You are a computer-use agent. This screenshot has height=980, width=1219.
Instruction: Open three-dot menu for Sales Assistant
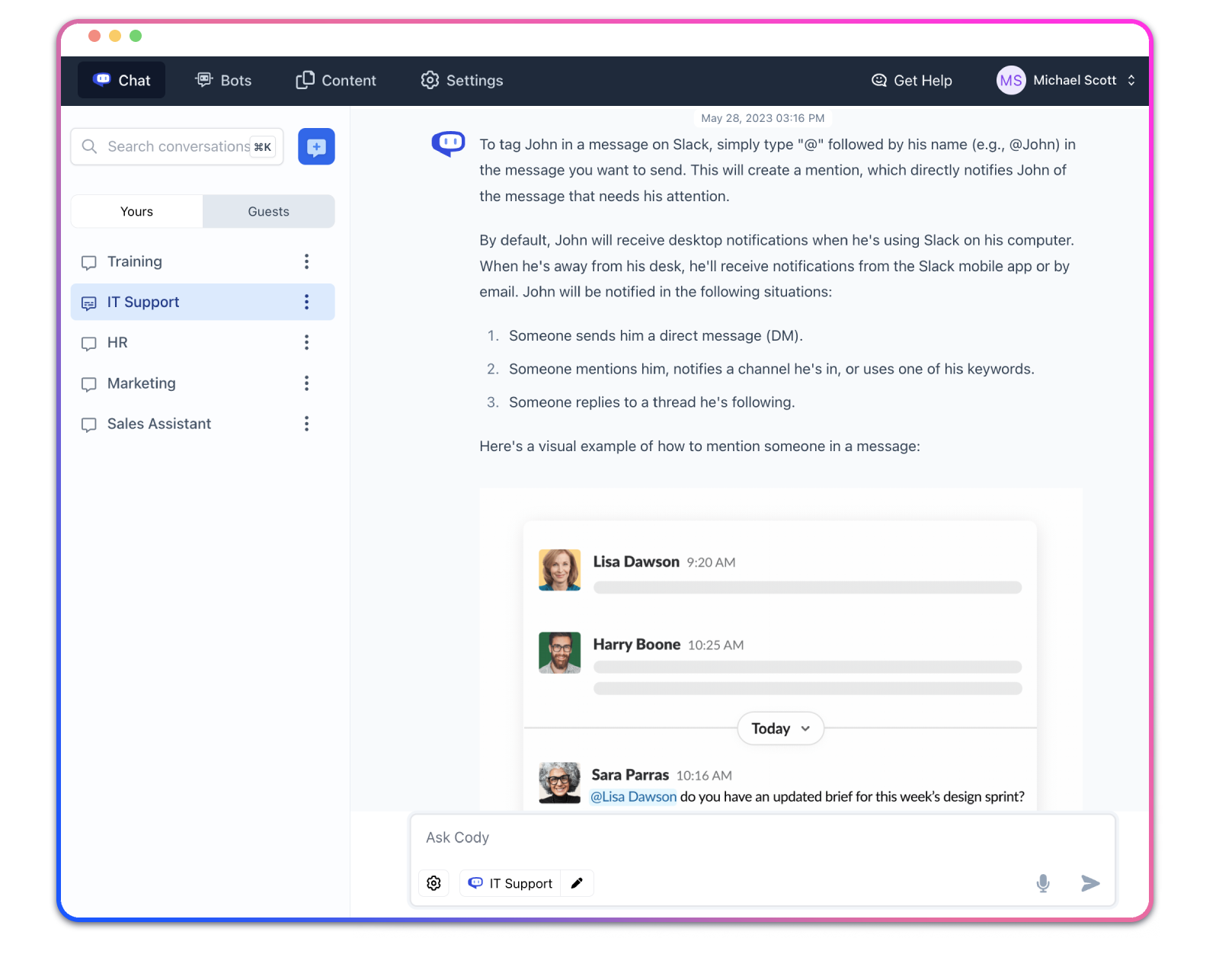[x=306, y=424]
